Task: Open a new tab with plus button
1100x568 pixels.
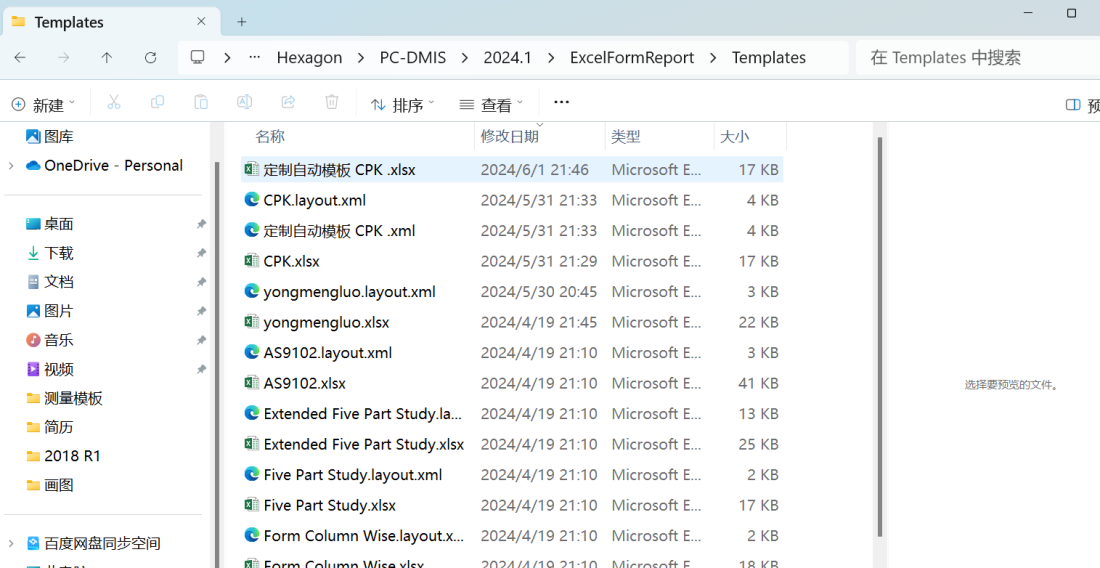Action: point(241,22)
